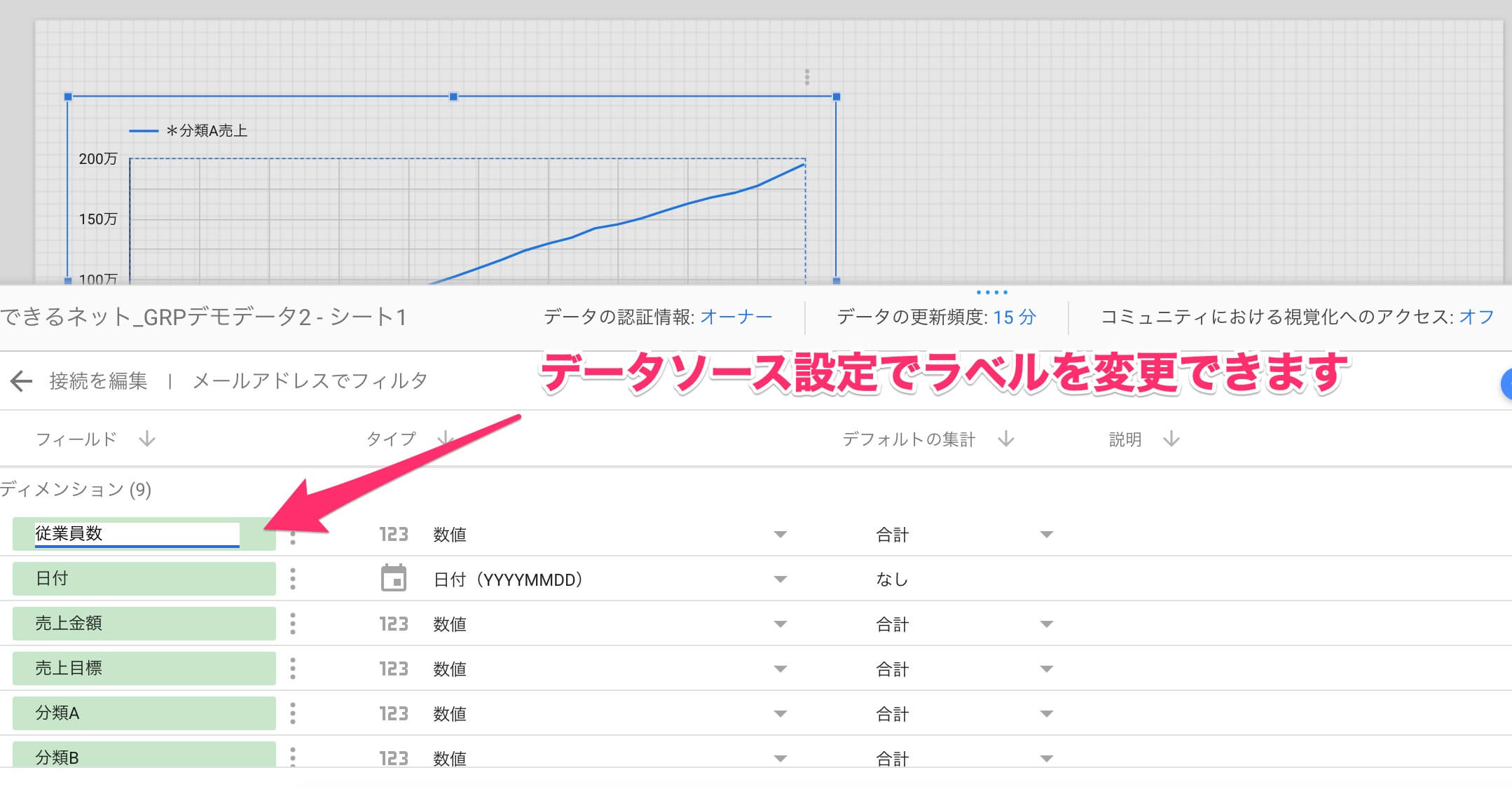Open the more-options dots for 売上金額 field
The image size is (1512, 789).
click(x=293, y=624)
